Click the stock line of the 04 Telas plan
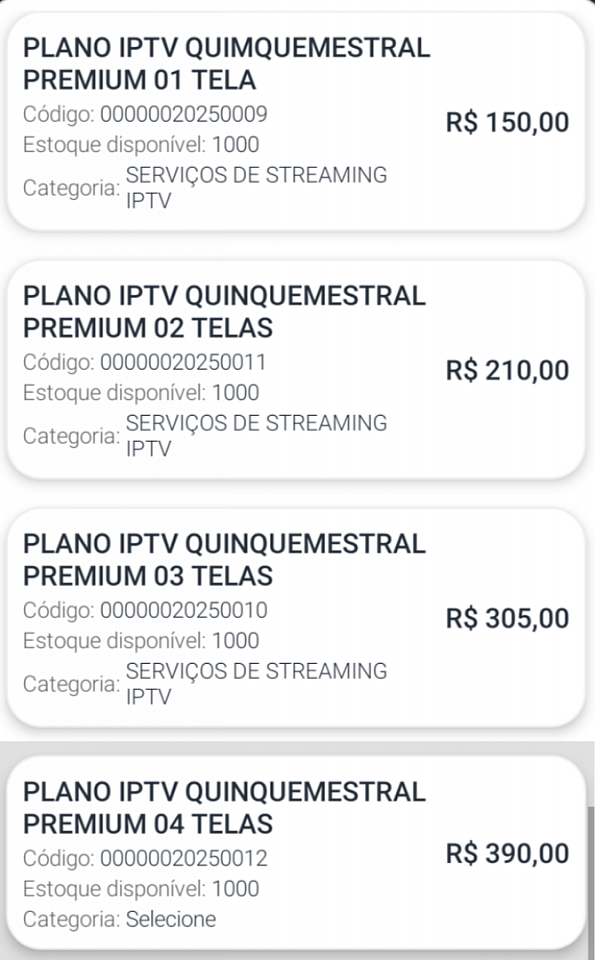Viewport: 595px width, 960px height. click(141, 888)
